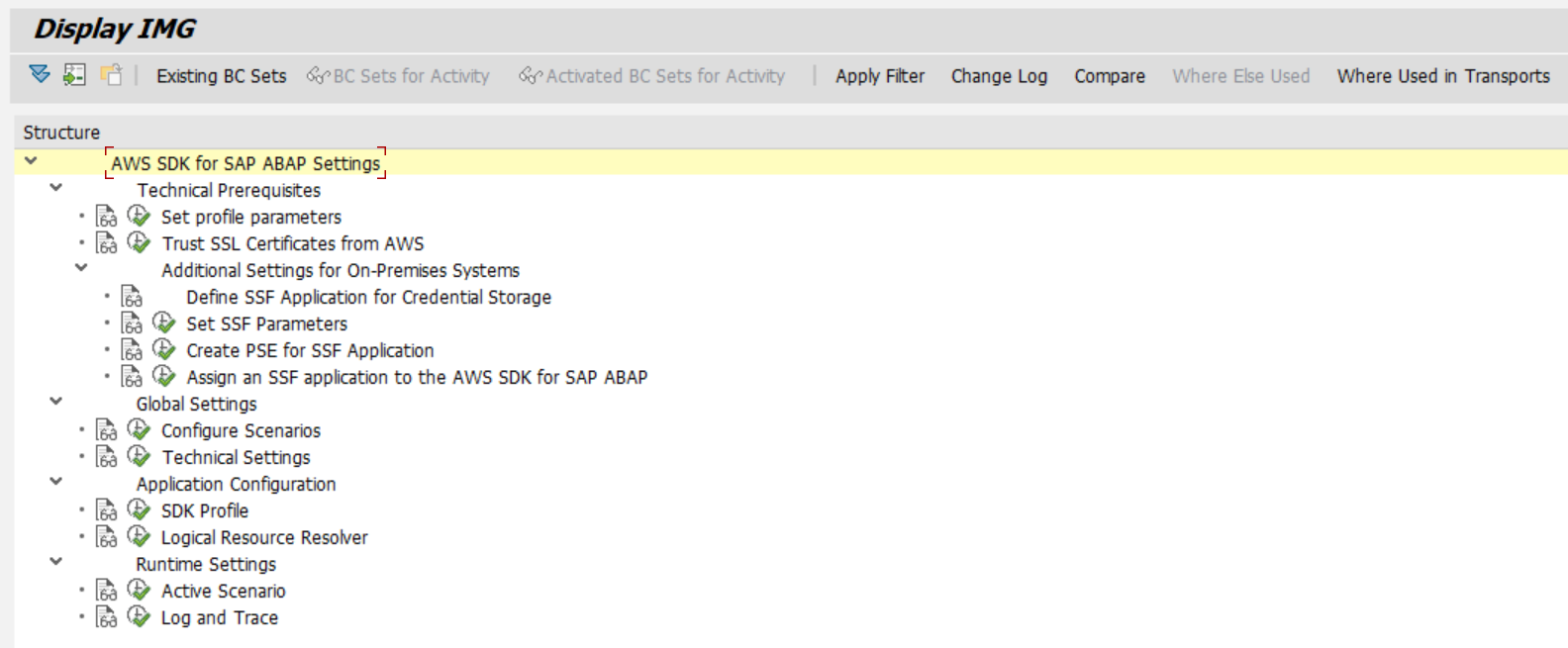Select Configure Scenarios text
Image resolution: width=1568 pixels, height=648 pixels.
[x=241, y=430]
